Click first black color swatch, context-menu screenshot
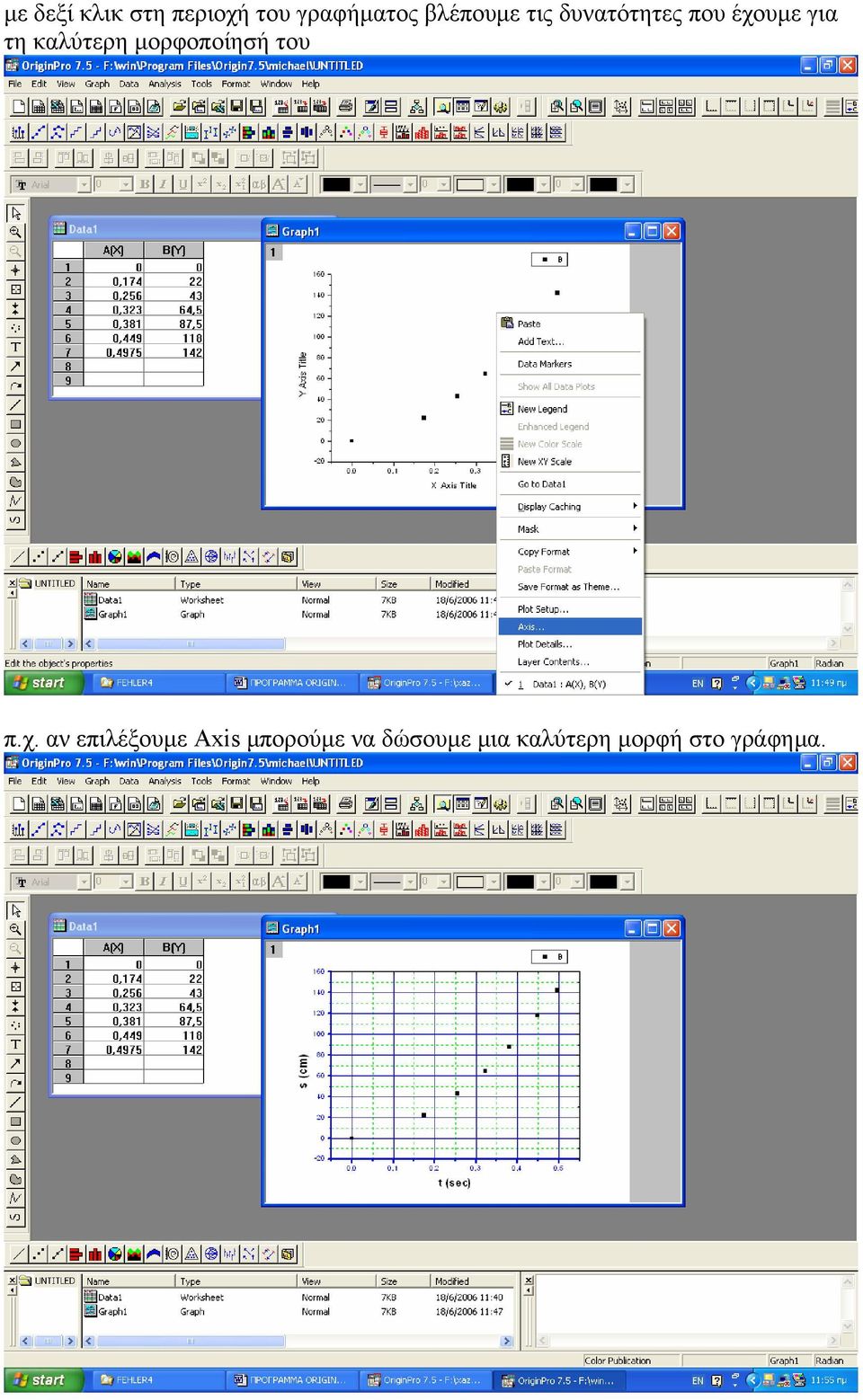 336,184
